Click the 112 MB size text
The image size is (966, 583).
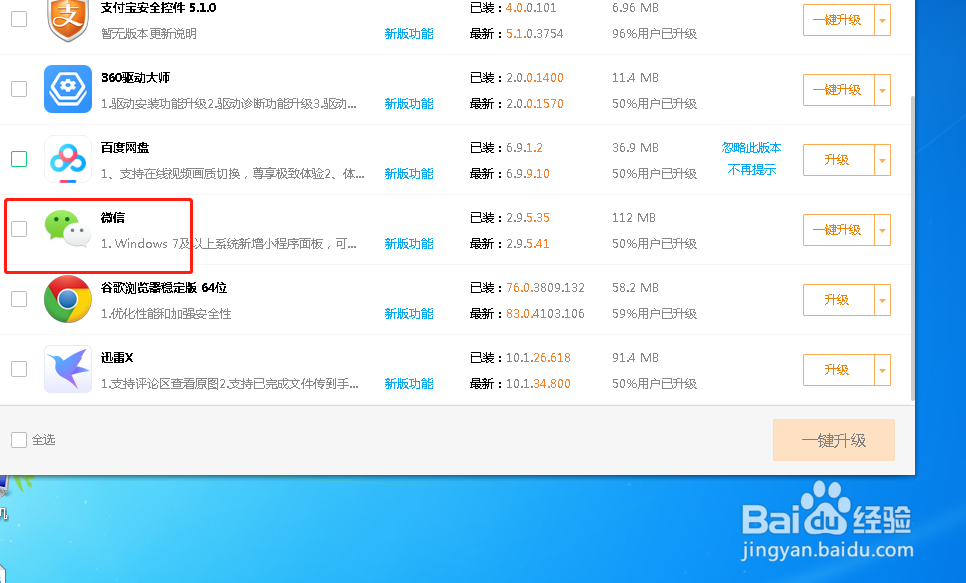(634, 218)
